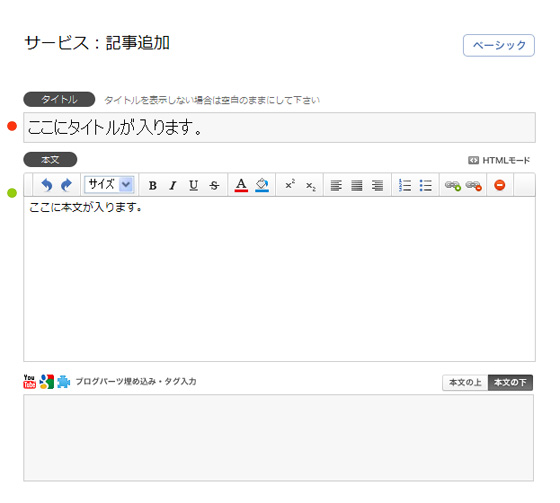Open the text color picker

click(x=241, y=185)
